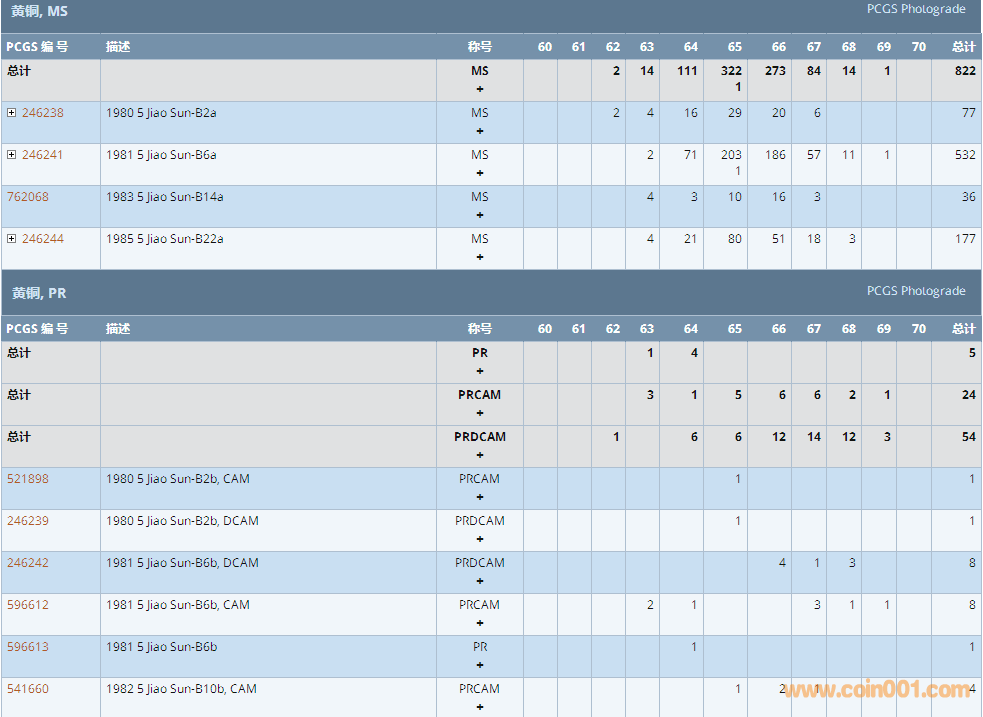The image size is (983, 717).
Task: Click red count 71 in 1981 Sun-B6a row
Action: [x=690, y=155]
